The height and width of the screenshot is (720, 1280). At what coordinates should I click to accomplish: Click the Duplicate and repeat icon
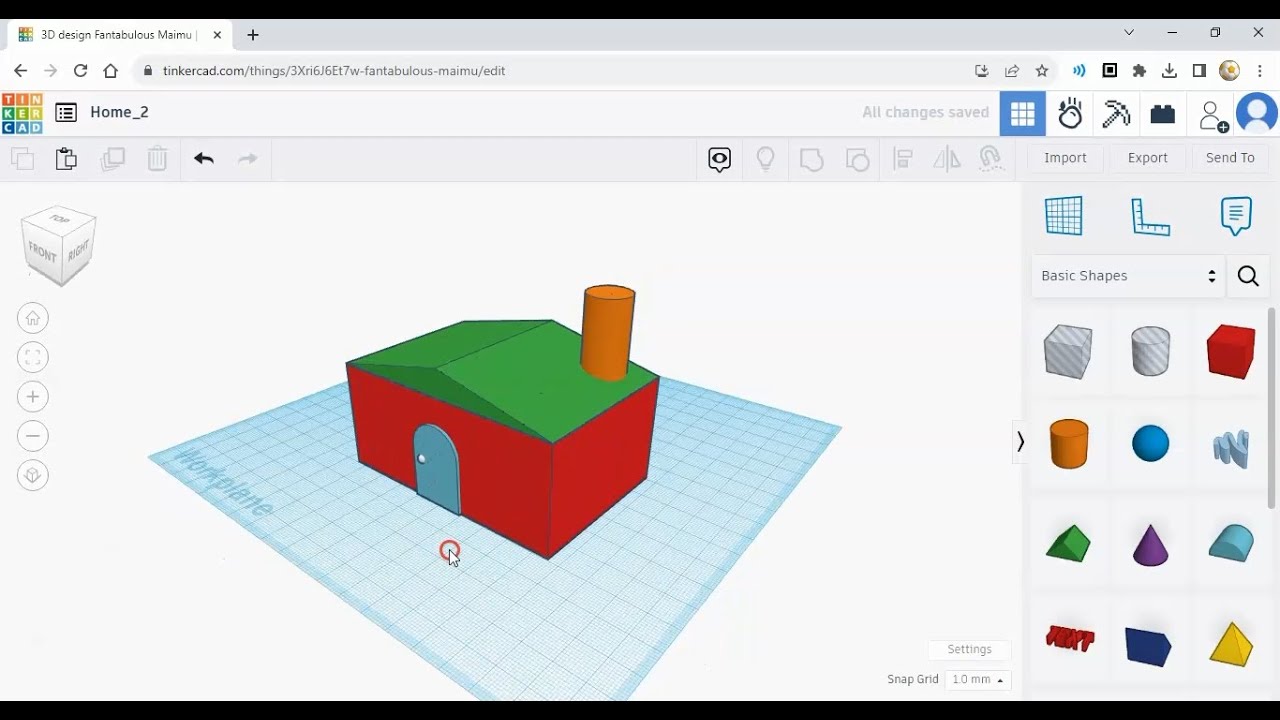click(112, 158)
